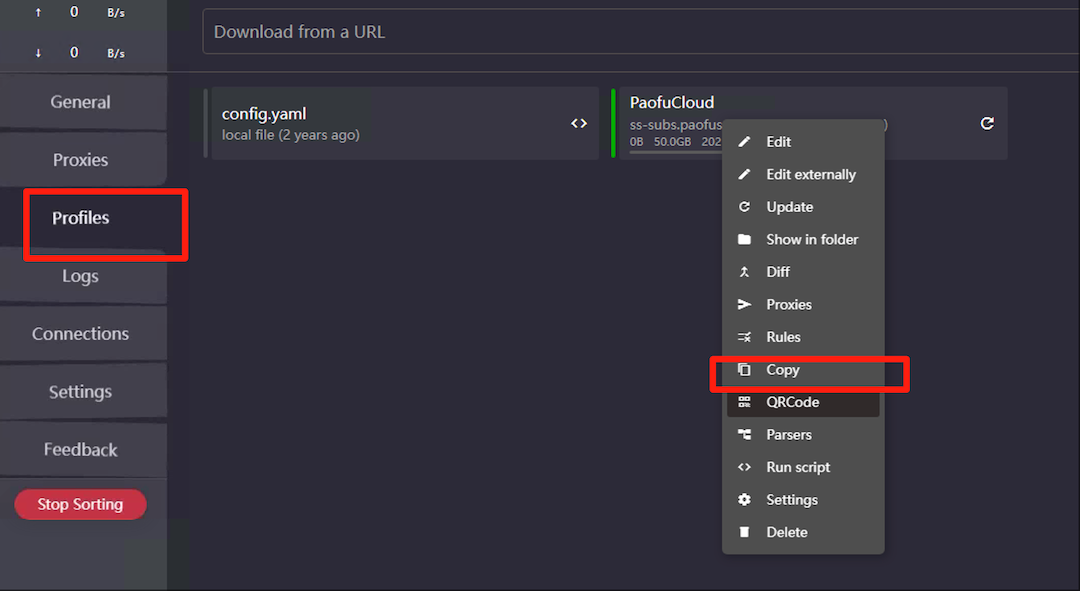Choose Update in the context menu
The width and height of the screenshot is (1080, 591).
pyautogui.click(x=789, y=207)
